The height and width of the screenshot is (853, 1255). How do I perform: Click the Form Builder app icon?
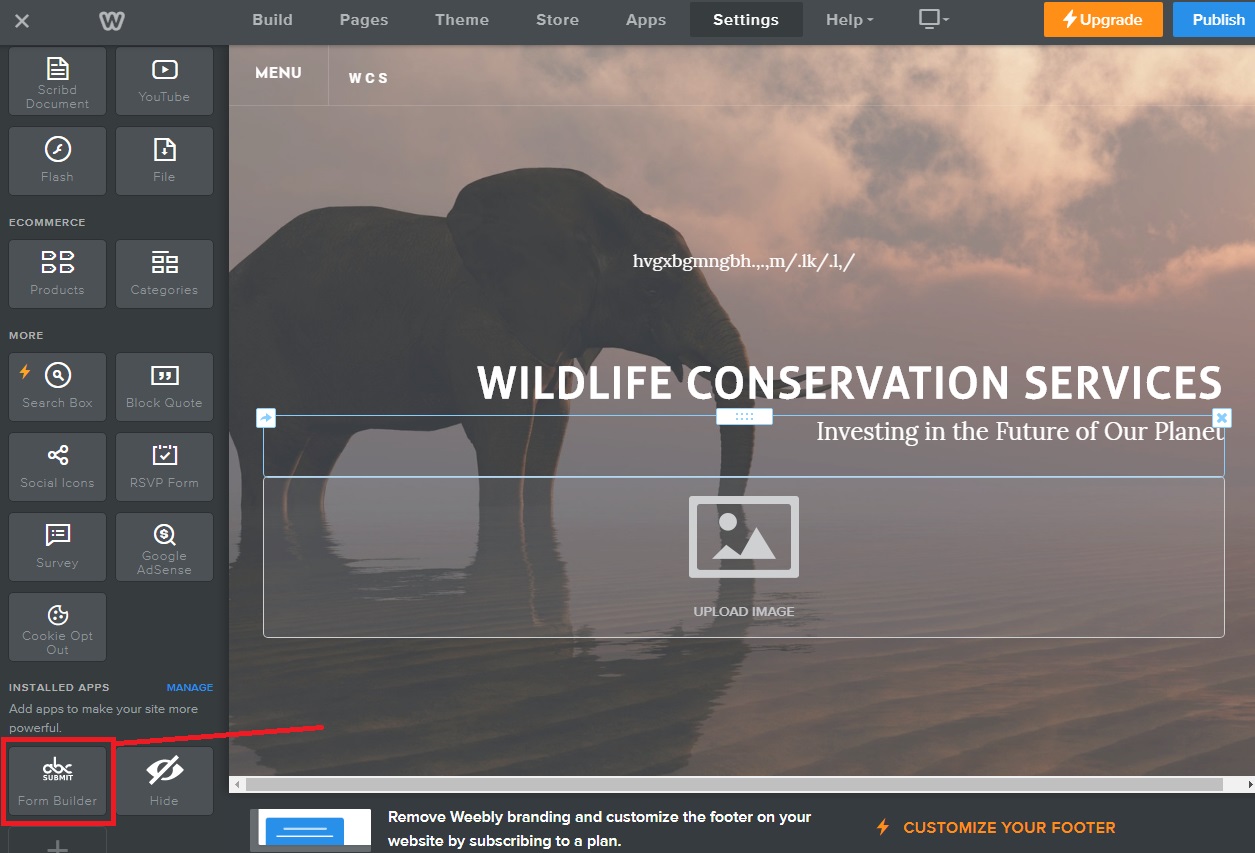click(57, 781)
